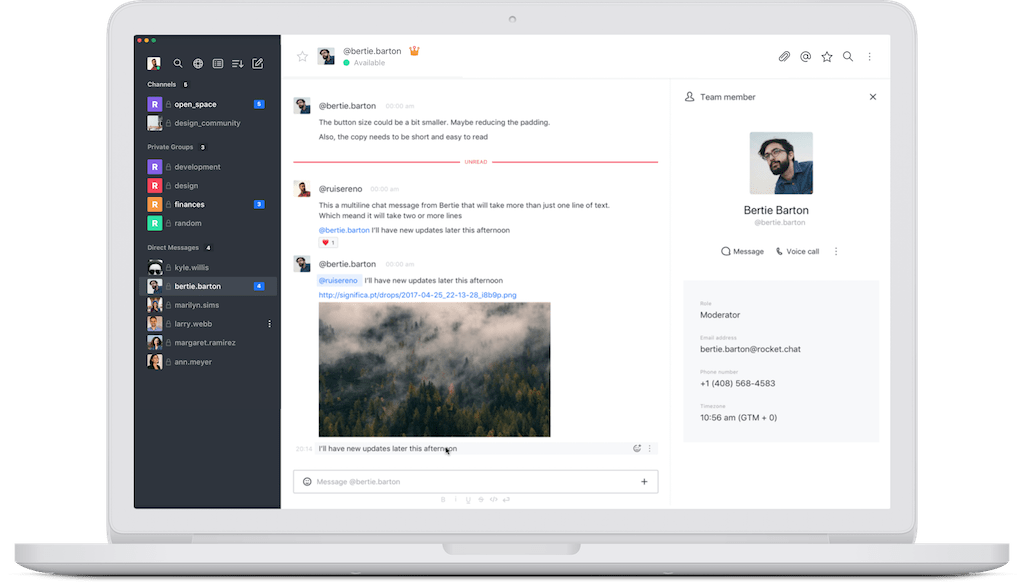The width and height of the screenshot is (1024, 583).
Task: Open the foggy forest image preview
Action: 434,370
